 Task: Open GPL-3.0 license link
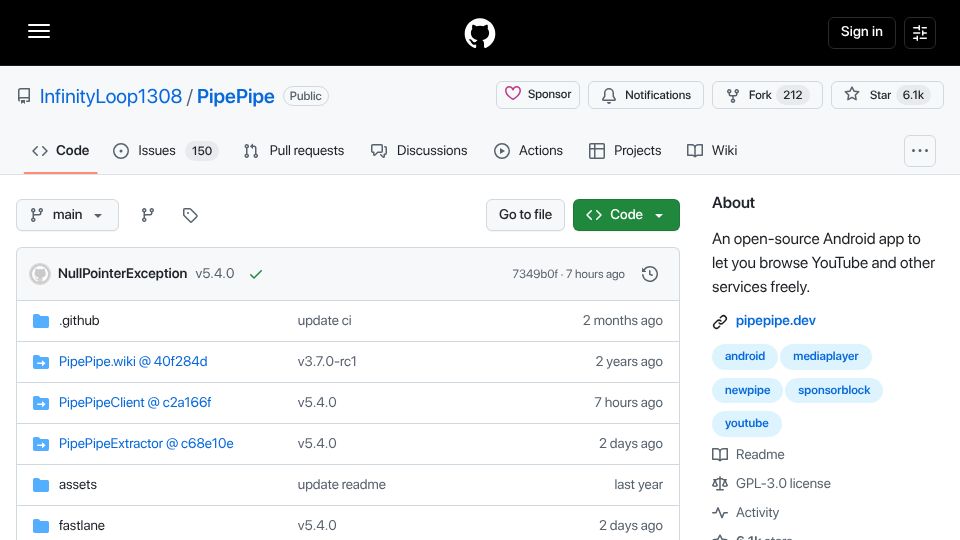click(783, 484)
